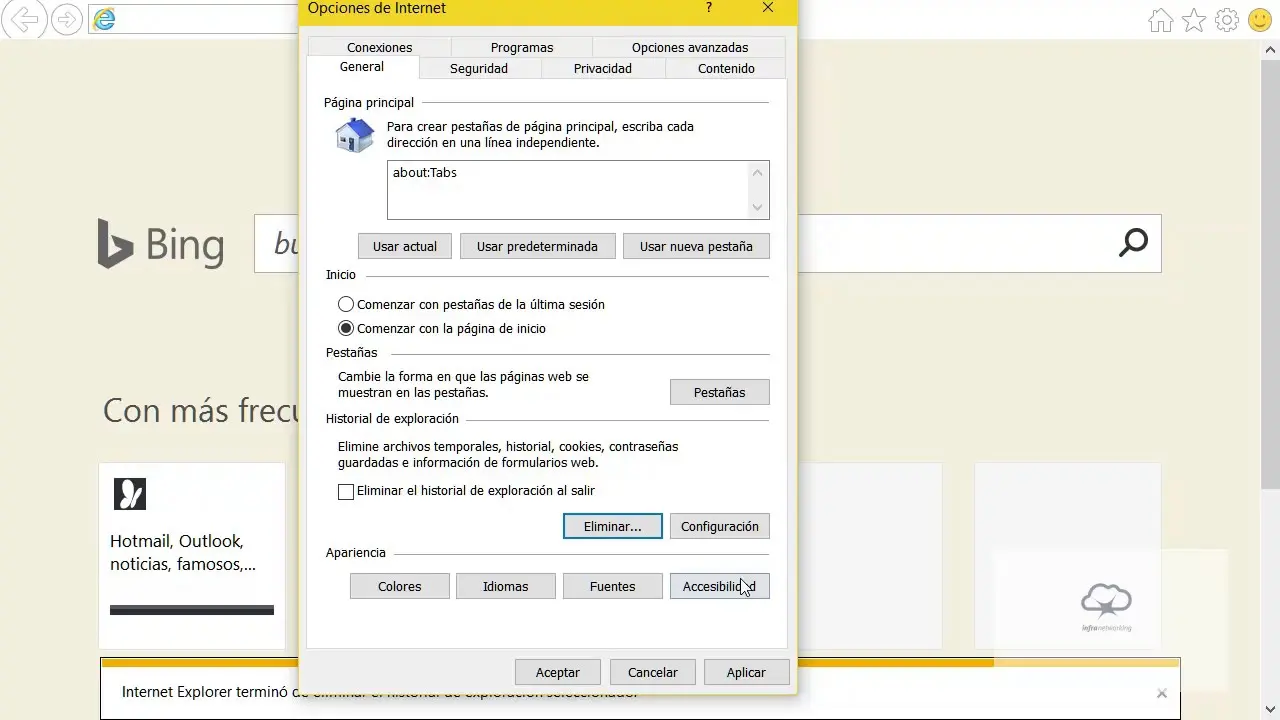Switch to the Programas tab
Image resolution: width=1280 pixels, height=720 pixels.
click(x=522, y=47)
